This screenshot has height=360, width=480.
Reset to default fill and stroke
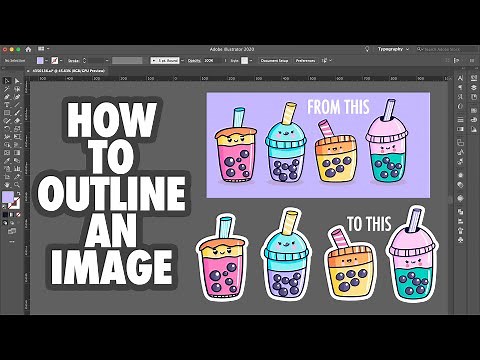(x=5, y=207)
